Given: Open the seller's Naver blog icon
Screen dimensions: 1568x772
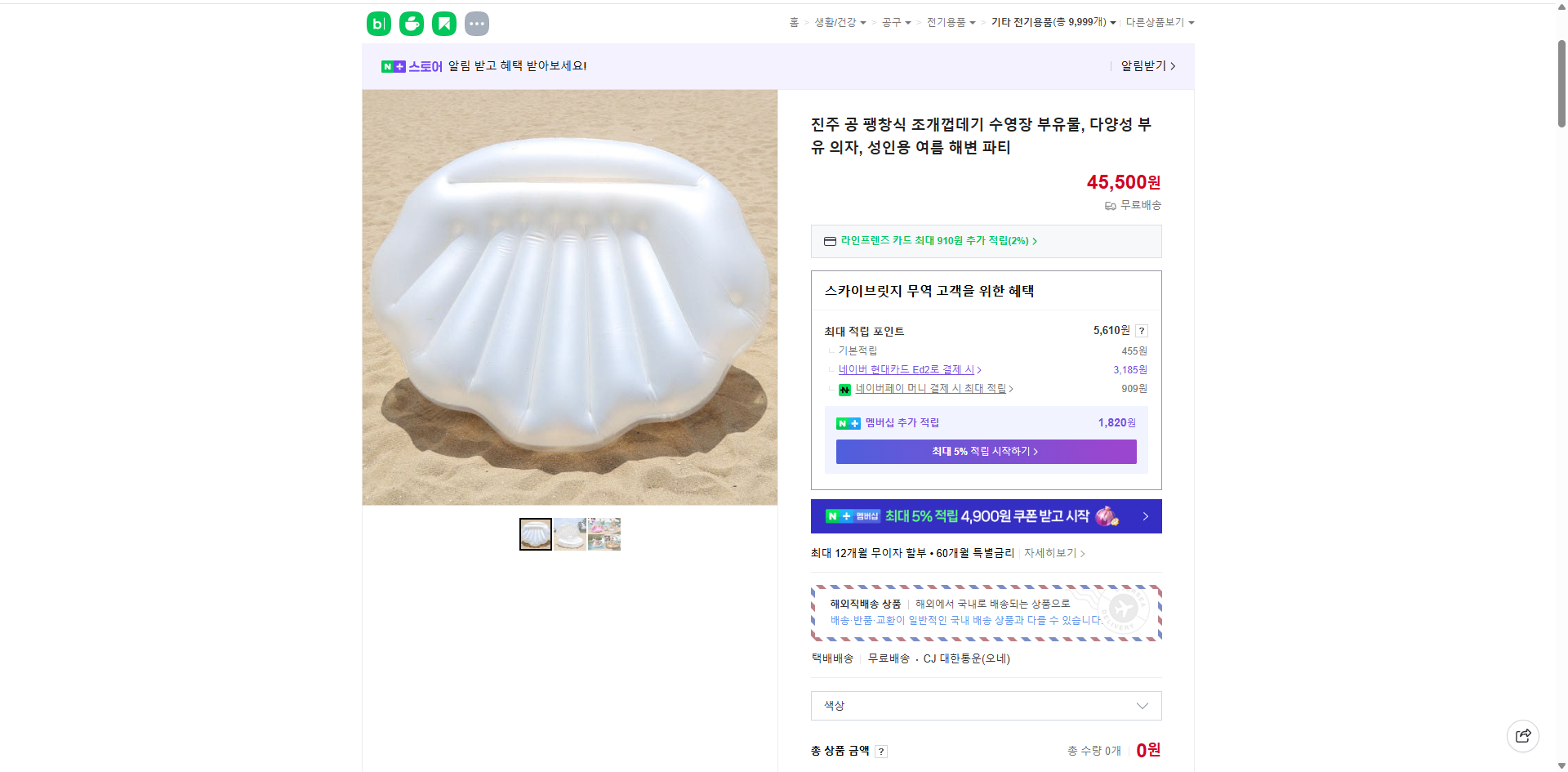Looking at the screenshot, I should pyautogui.click(x=378, y=24).
